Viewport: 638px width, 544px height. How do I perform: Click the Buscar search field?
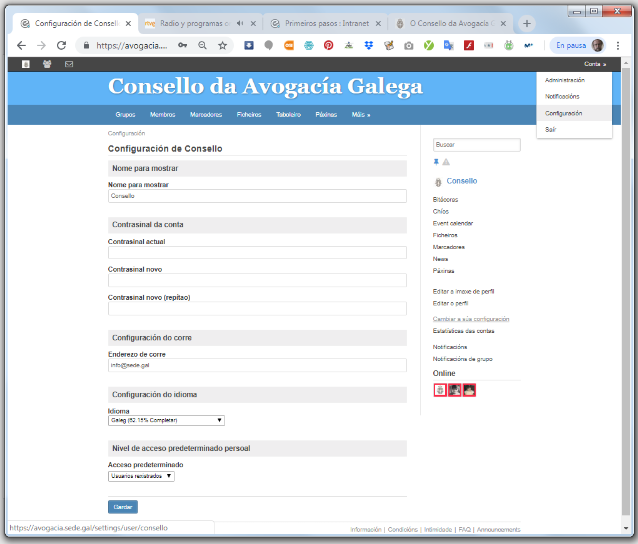pyautogui.click(x=476, y=145)
